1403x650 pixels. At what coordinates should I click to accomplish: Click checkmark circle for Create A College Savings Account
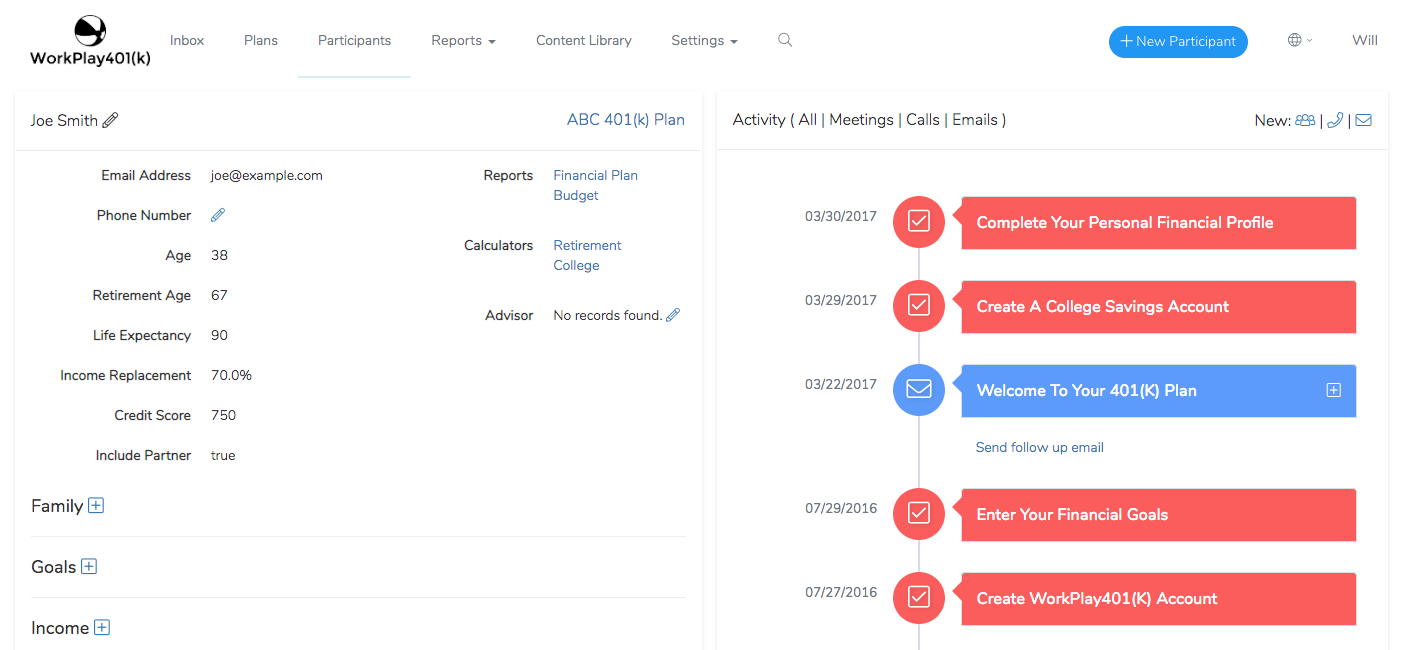coord(919,306)
